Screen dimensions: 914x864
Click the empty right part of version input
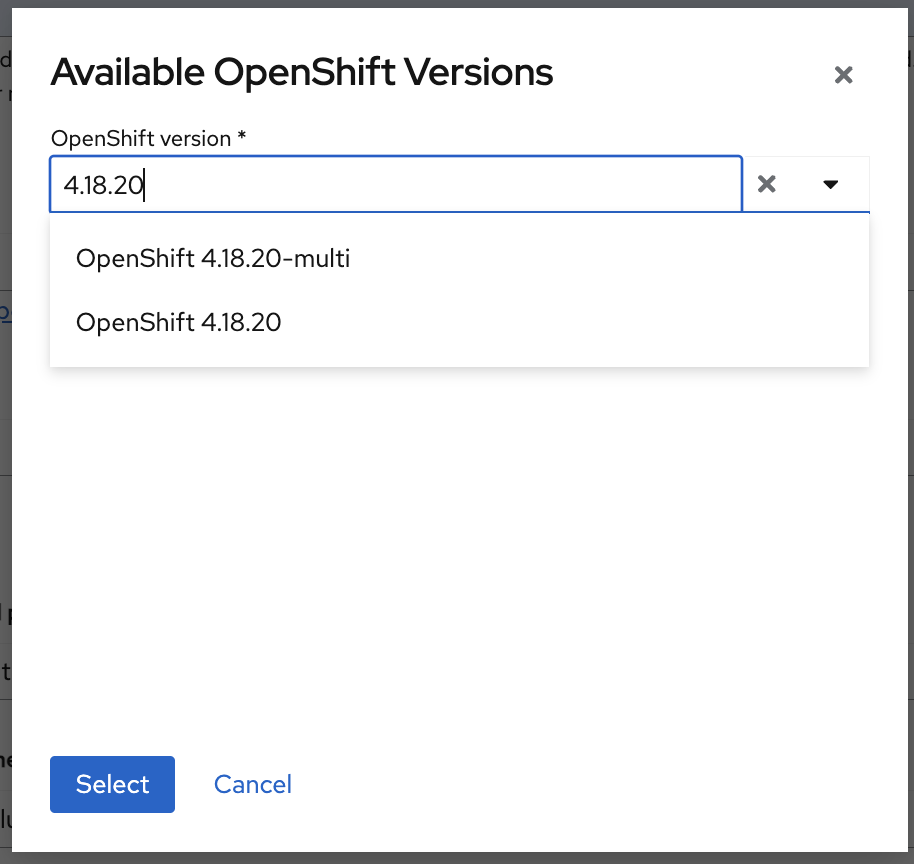click(x=600, y=184)
